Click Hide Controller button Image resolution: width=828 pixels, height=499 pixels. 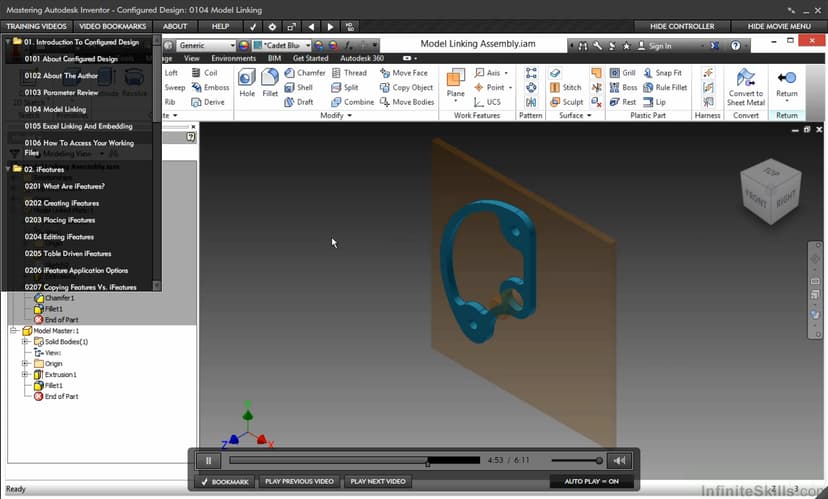point(682,26)
